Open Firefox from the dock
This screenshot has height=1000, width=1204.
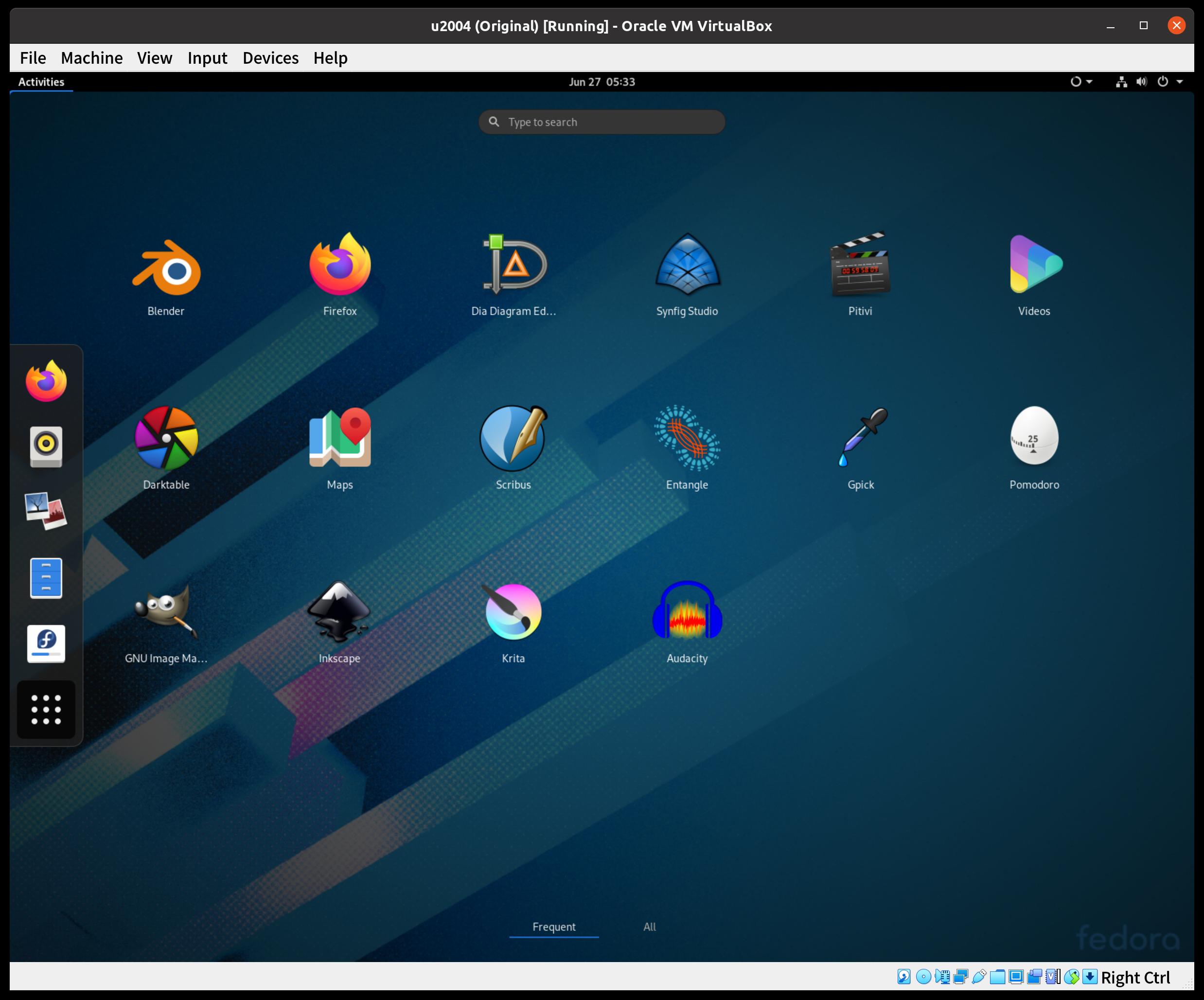pos(46,381)
